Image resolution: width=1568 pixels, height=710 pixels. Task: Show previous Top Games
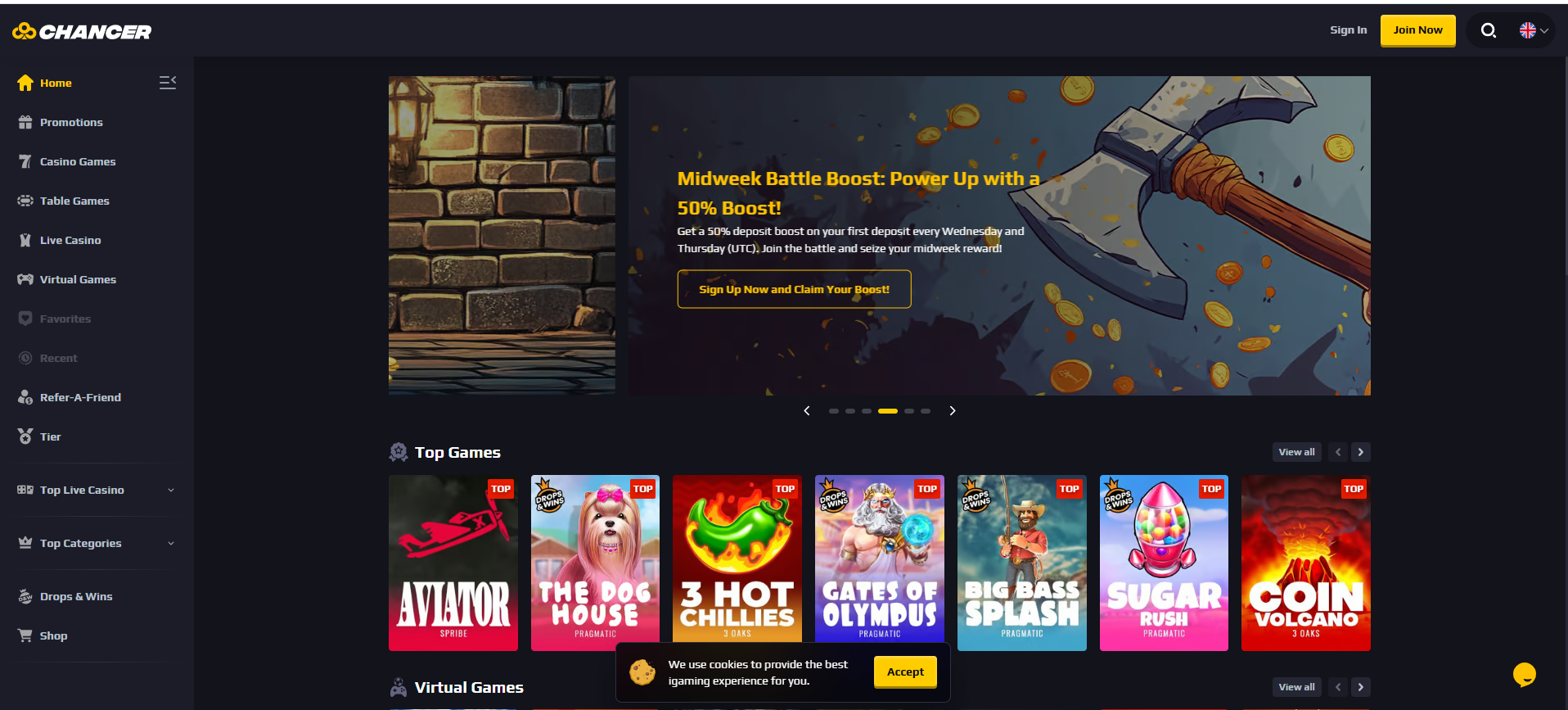tap(1338, 452)
